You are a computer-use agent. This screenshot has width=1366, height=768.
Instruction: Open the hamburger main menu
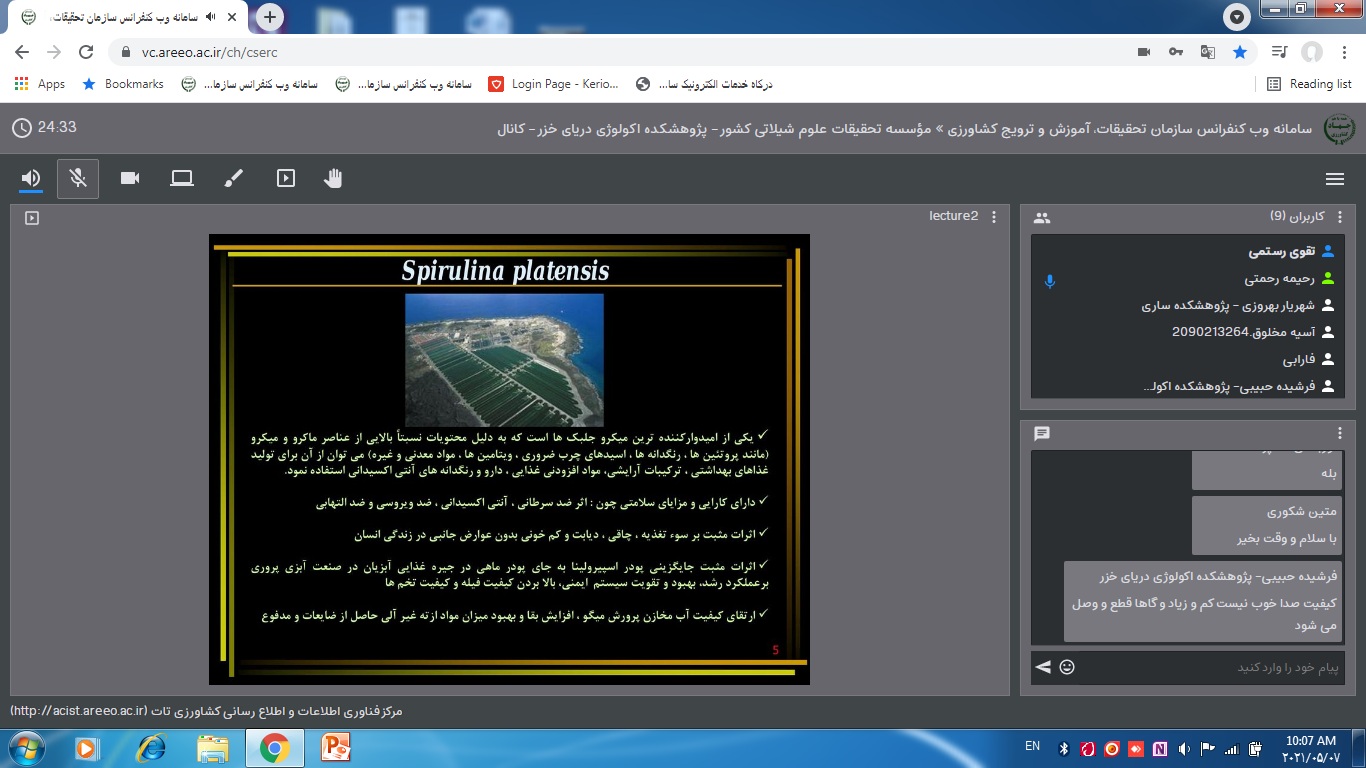point(1334,179)
